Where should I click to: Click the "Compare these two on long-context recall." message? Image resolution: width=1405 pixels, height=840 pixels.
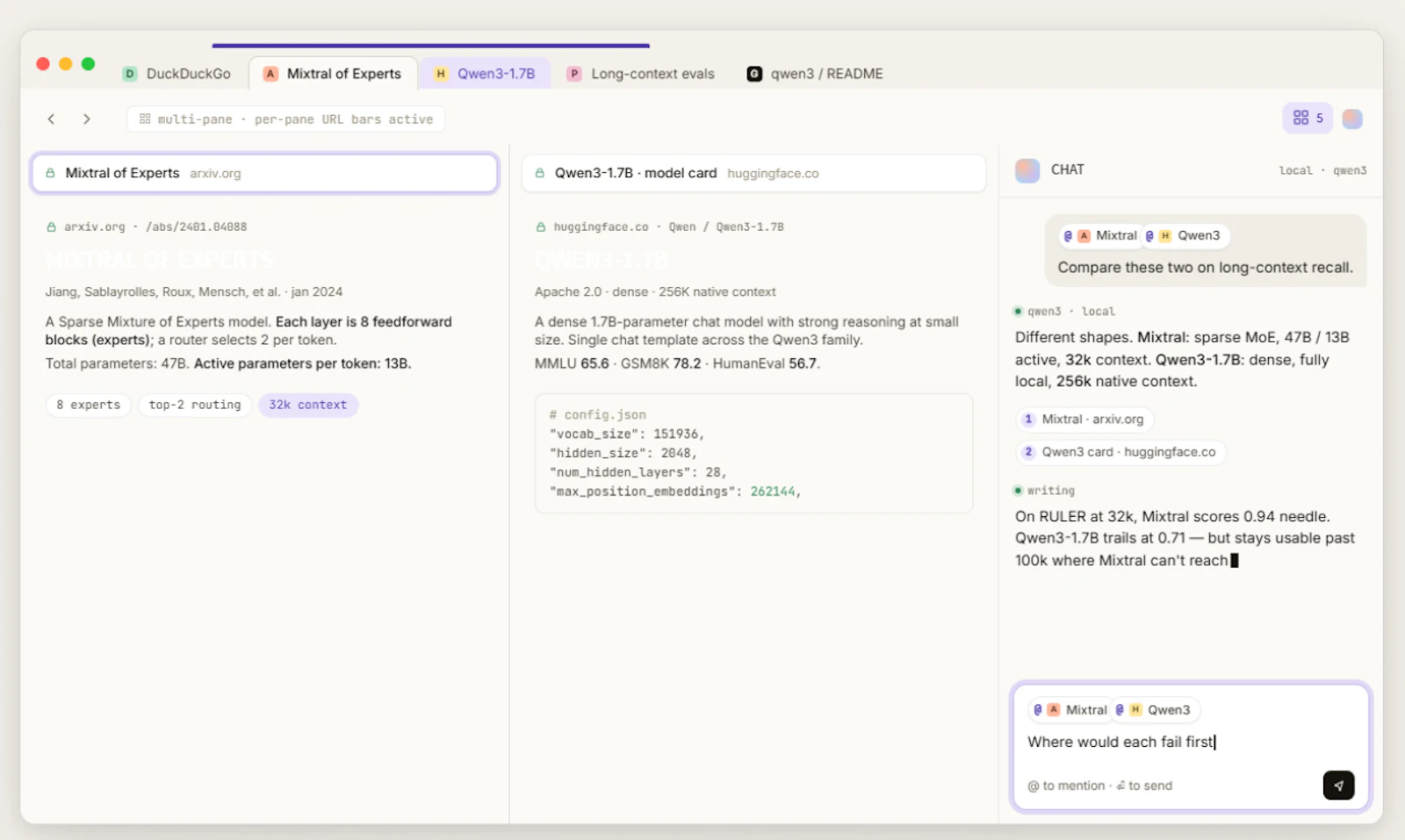tap(1205, 268)
